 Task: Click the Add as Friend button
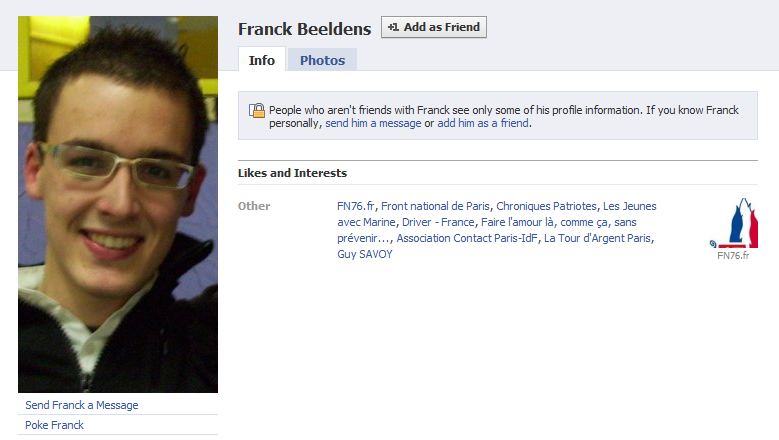434,27
